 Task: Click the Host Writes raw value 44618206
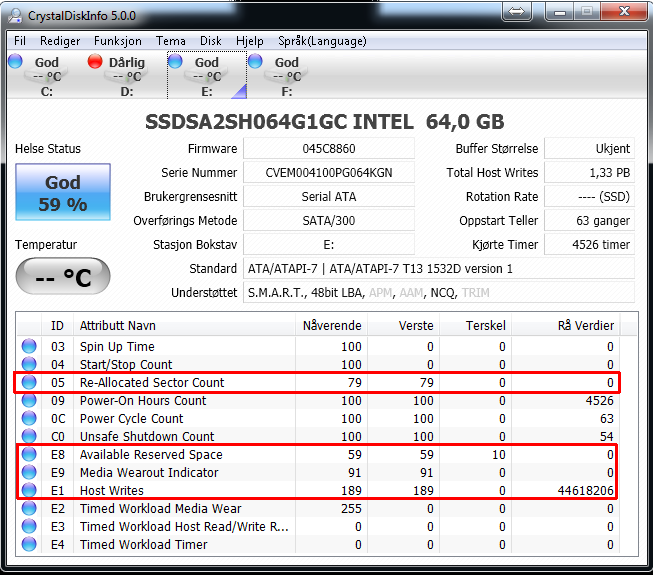coord(586,490)
